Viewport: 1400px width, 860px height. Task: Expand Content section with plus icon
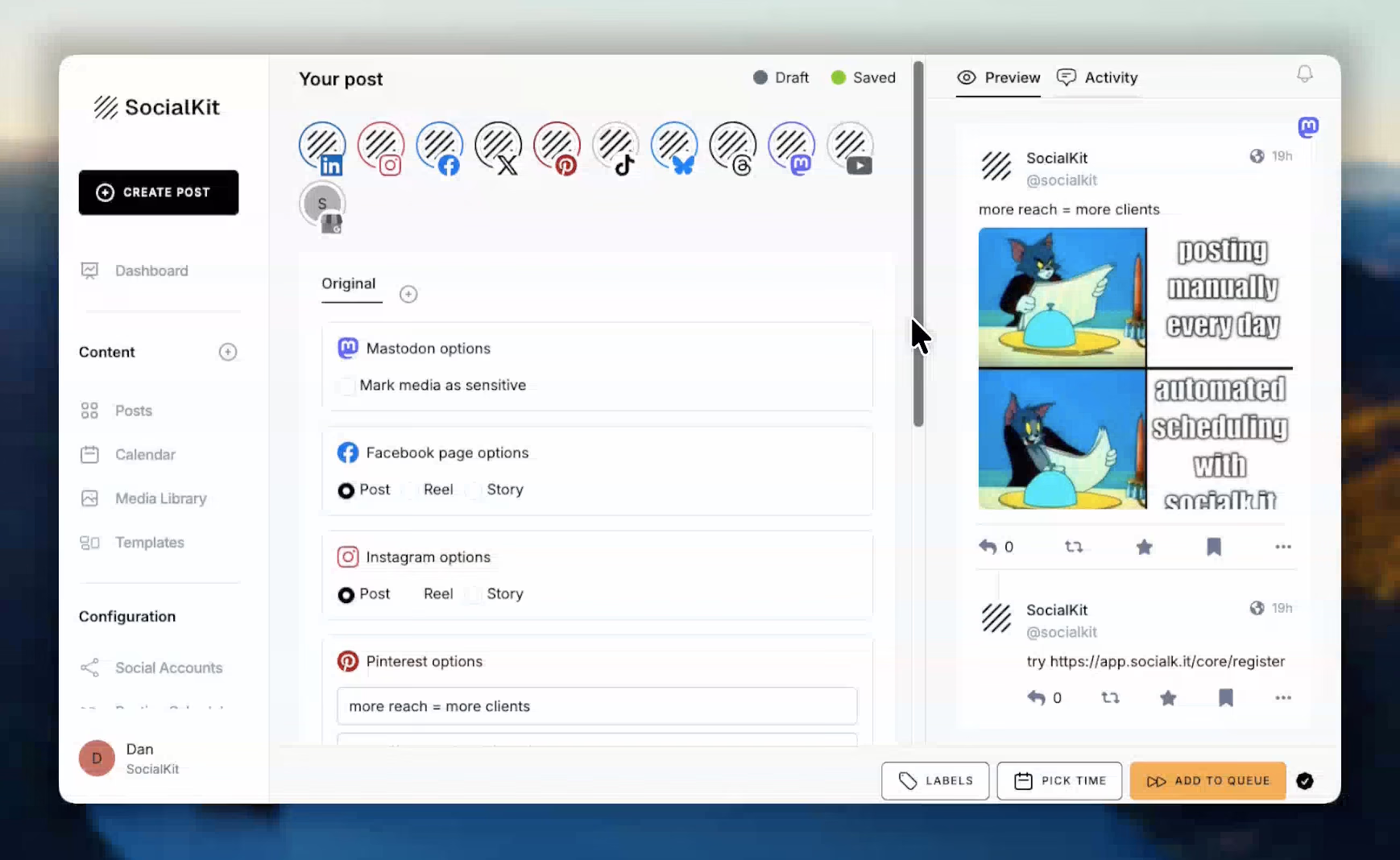click(x=228, y=353)
